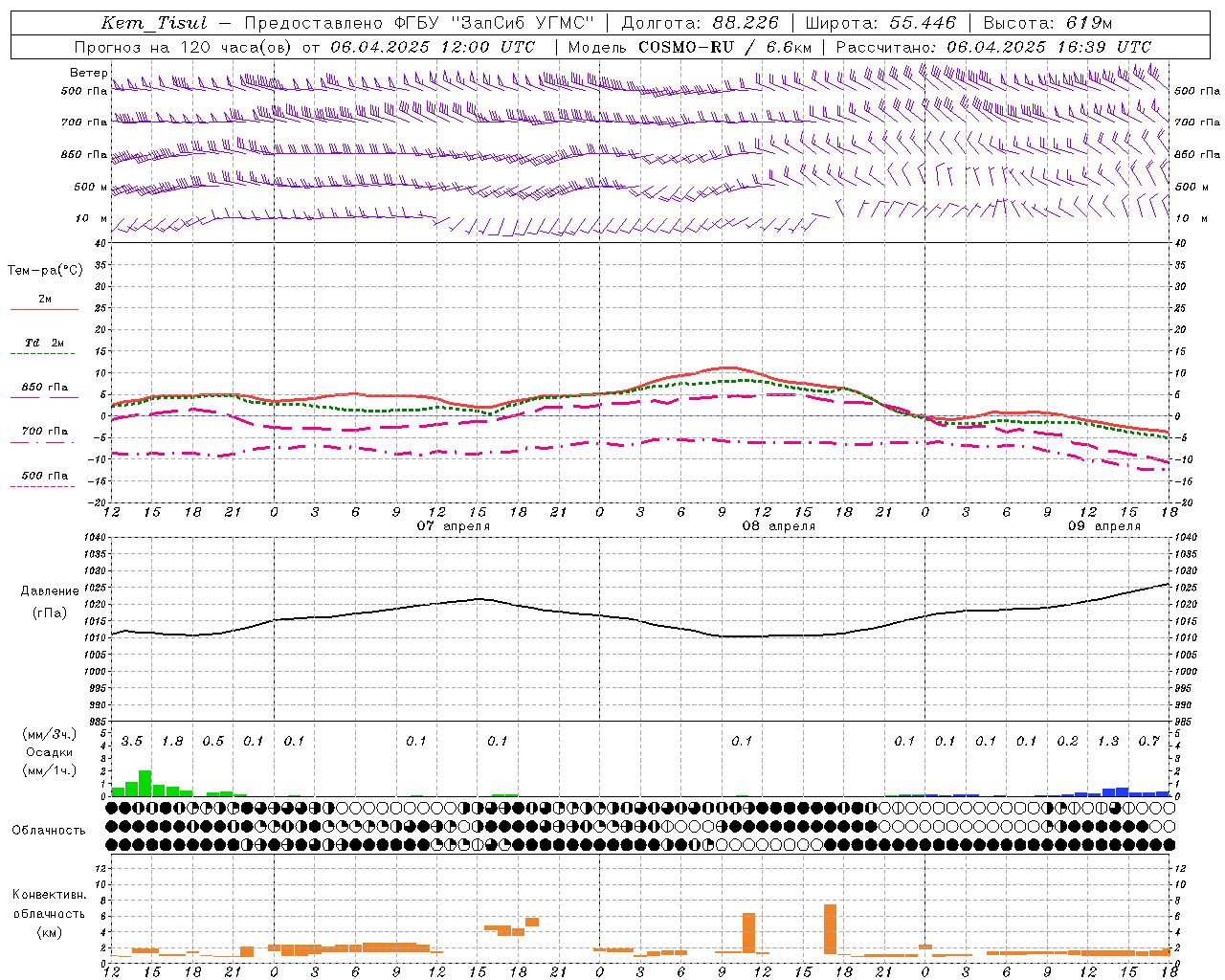This screenshot has width=1225, height=980.
Task: Select the red solid 2м legend line
Action: coord(44,309)
